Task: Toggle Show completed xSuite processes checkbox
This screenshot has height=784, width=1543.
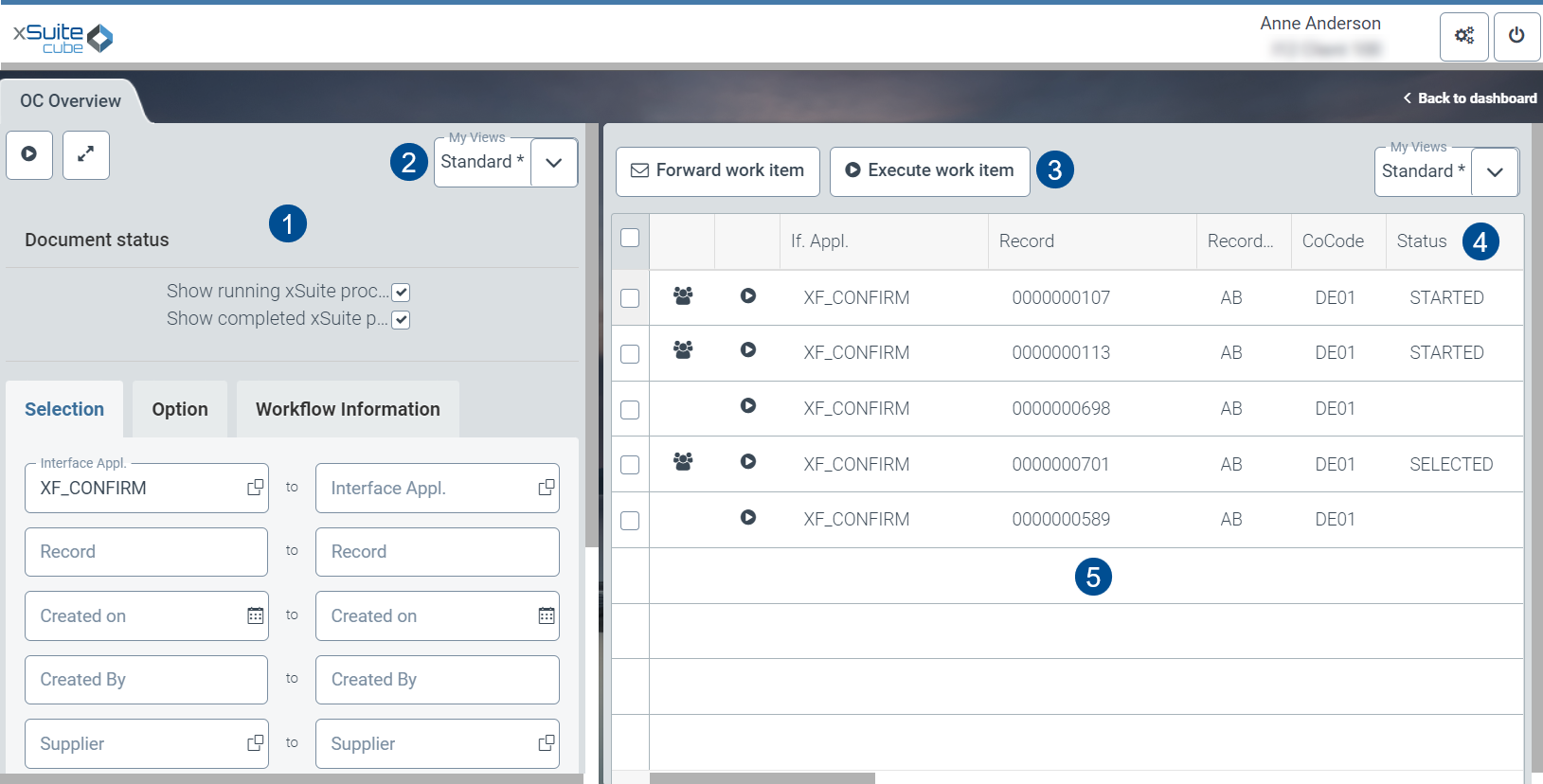Action: click(401, 319)
